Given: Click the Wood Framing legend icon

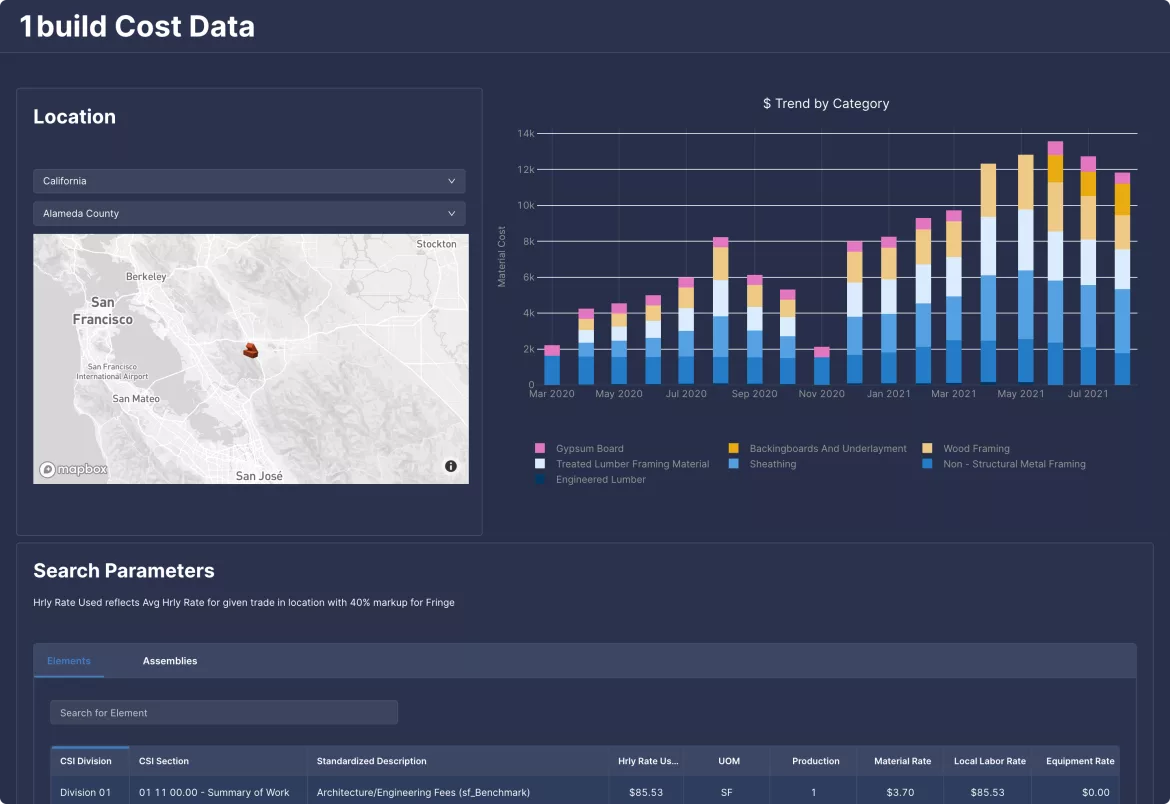Looking at the screenshot, I should coord(926,448).
